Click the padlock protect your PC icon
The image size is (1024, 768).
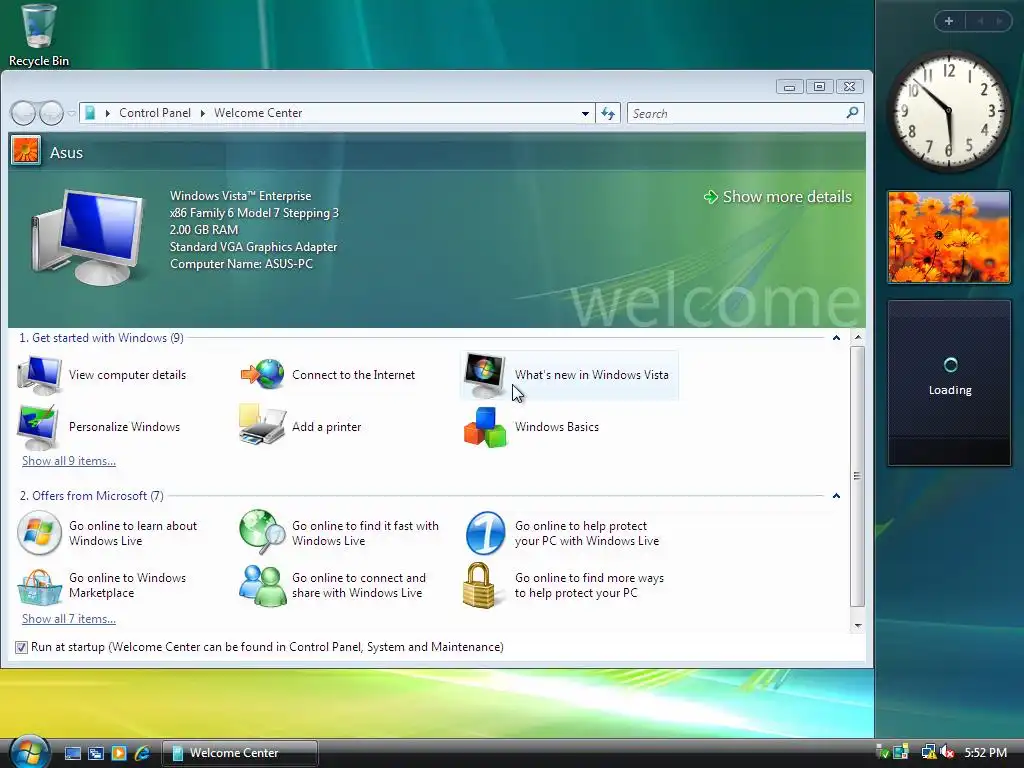[479, 585]
